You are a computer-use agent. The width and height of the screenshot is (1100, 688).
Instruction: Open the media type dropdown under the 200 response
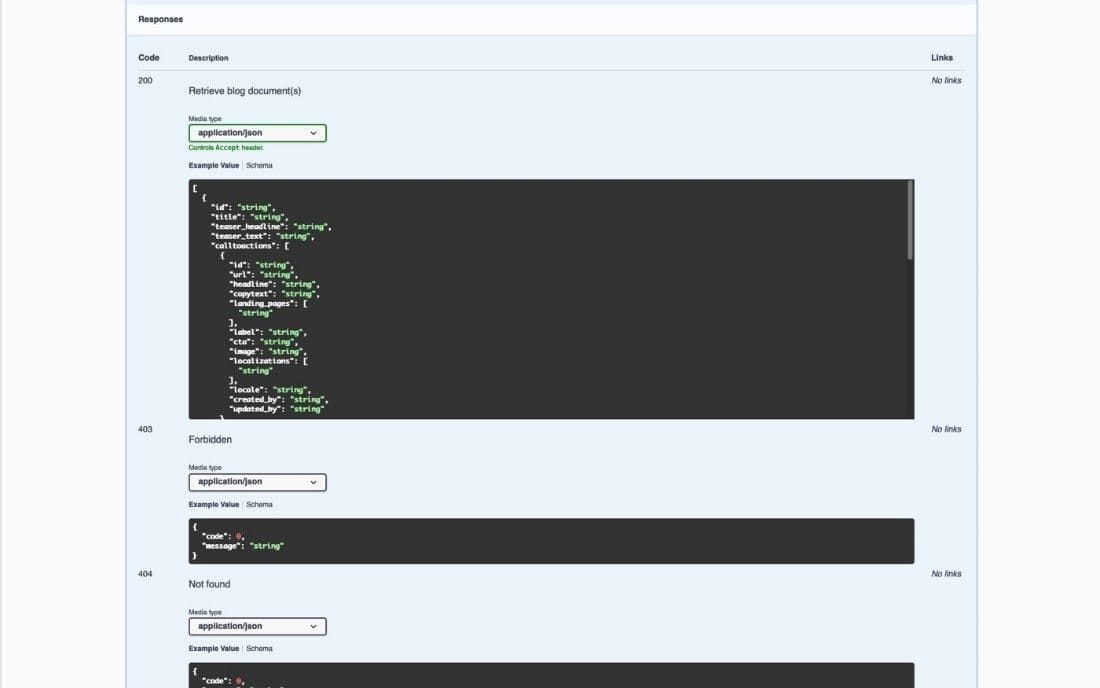pos(256,132)
